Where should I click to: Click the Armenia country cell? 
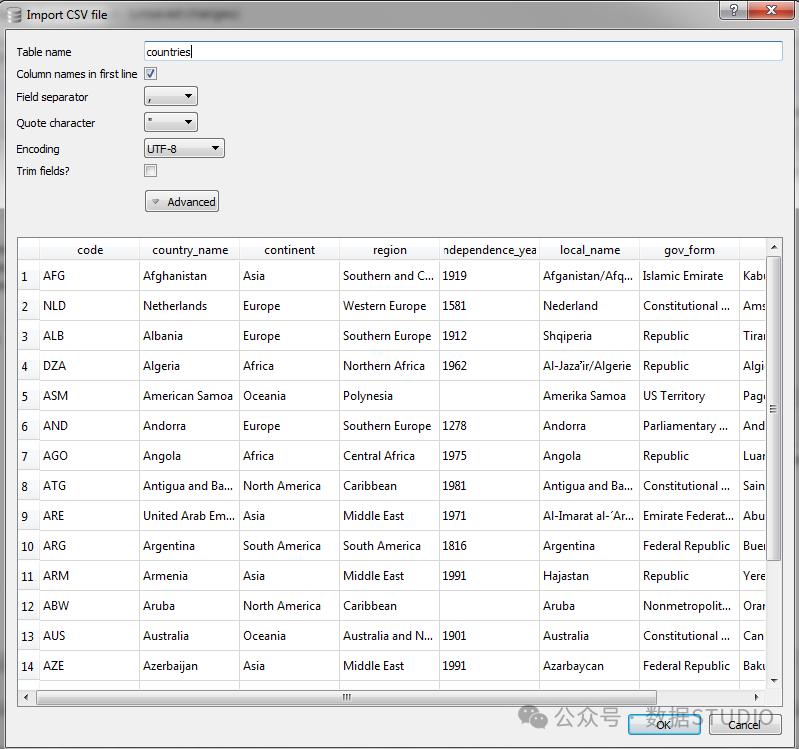tap(190, 576)
